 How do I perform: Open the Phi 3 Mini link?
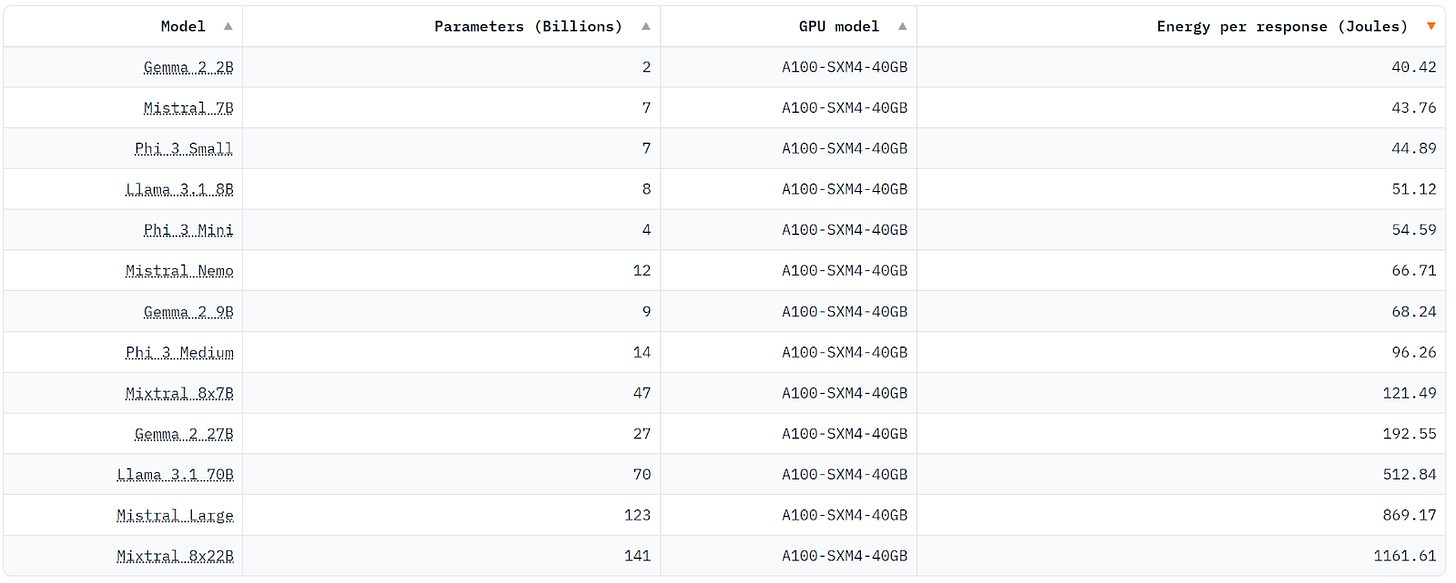click(189, 230)
